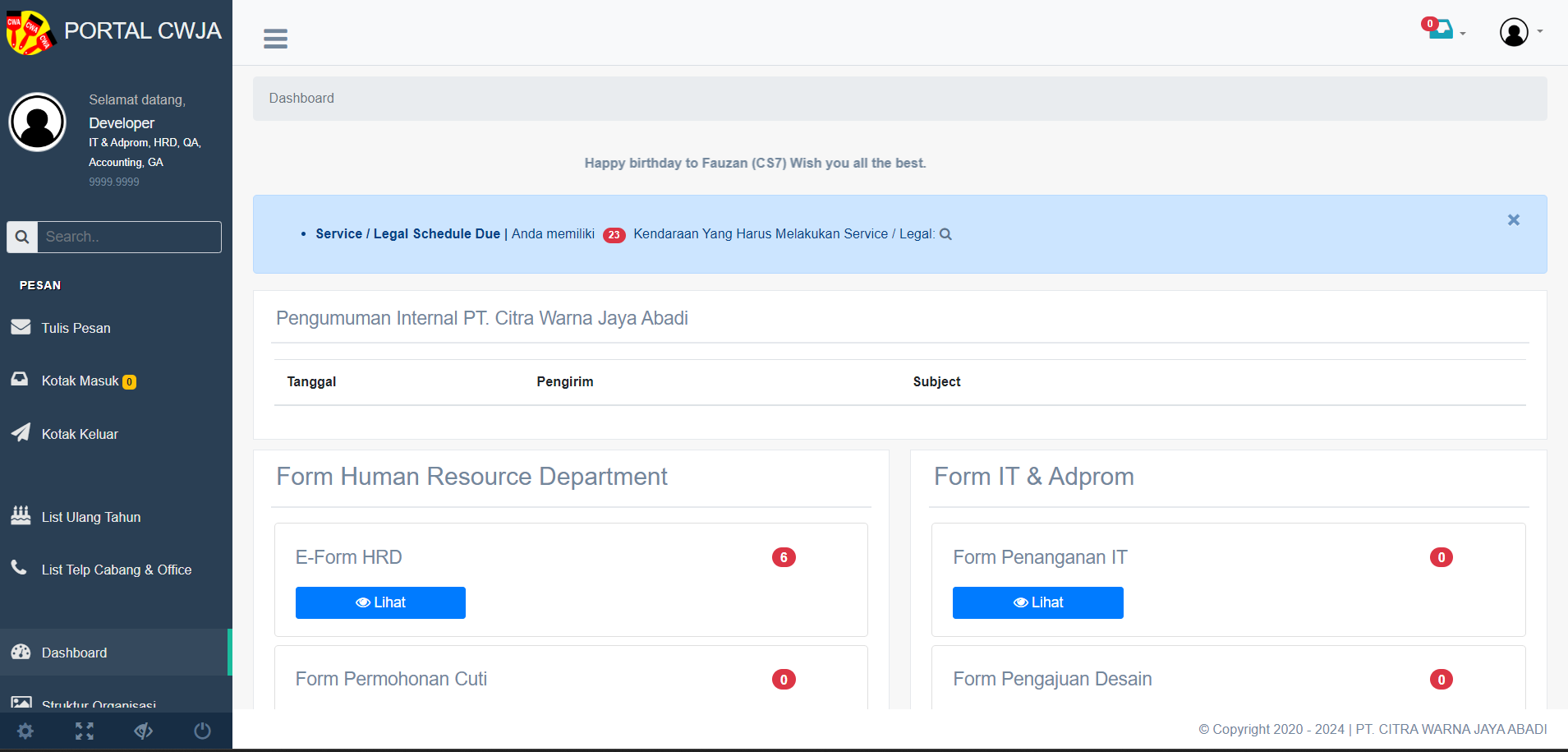Open List Telp Cabang & Office
1568x752 pixels.
[116, 570]
